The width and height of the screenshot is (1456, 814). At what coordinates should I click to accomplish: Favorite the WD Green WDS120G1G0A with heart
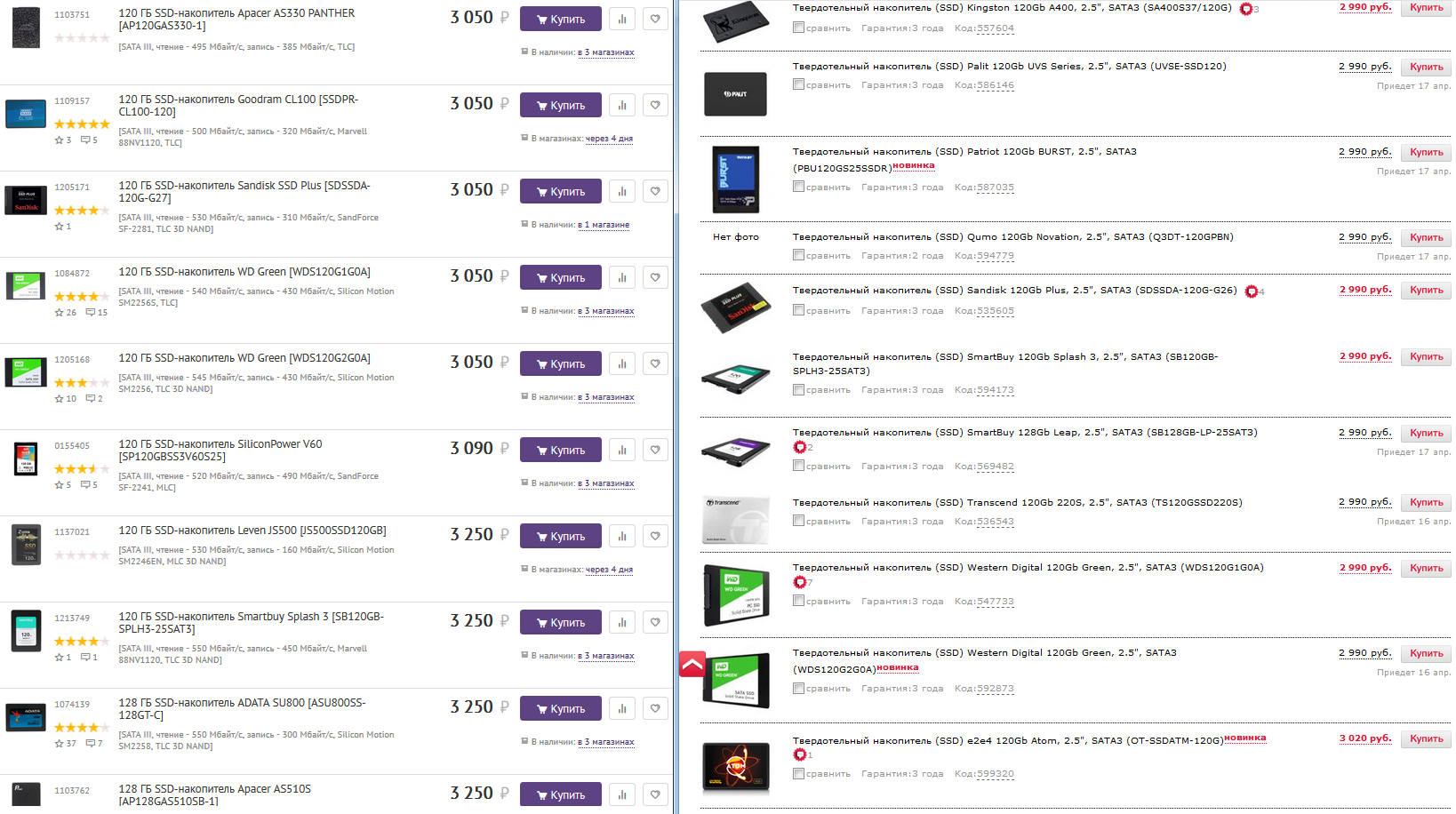coord(655,277)
